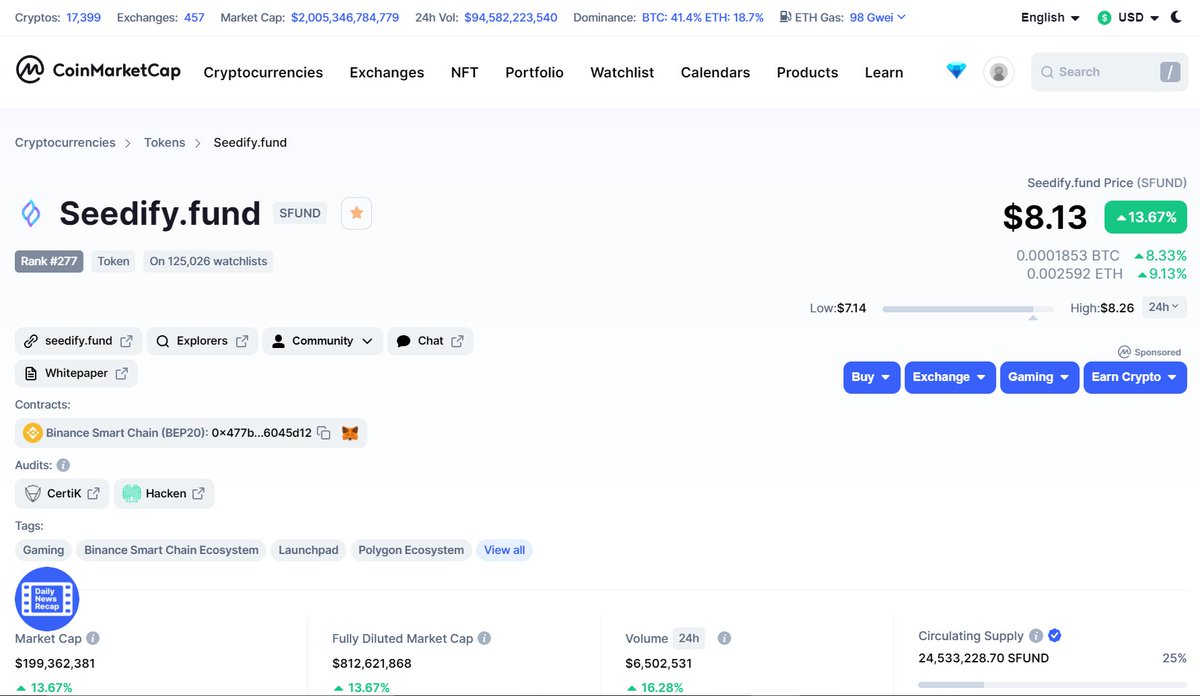Viewport: 1200px width, 696px height.
Task: Open the USD currency dropdown
Action: pyautogui.click(x=1138, y=17)
